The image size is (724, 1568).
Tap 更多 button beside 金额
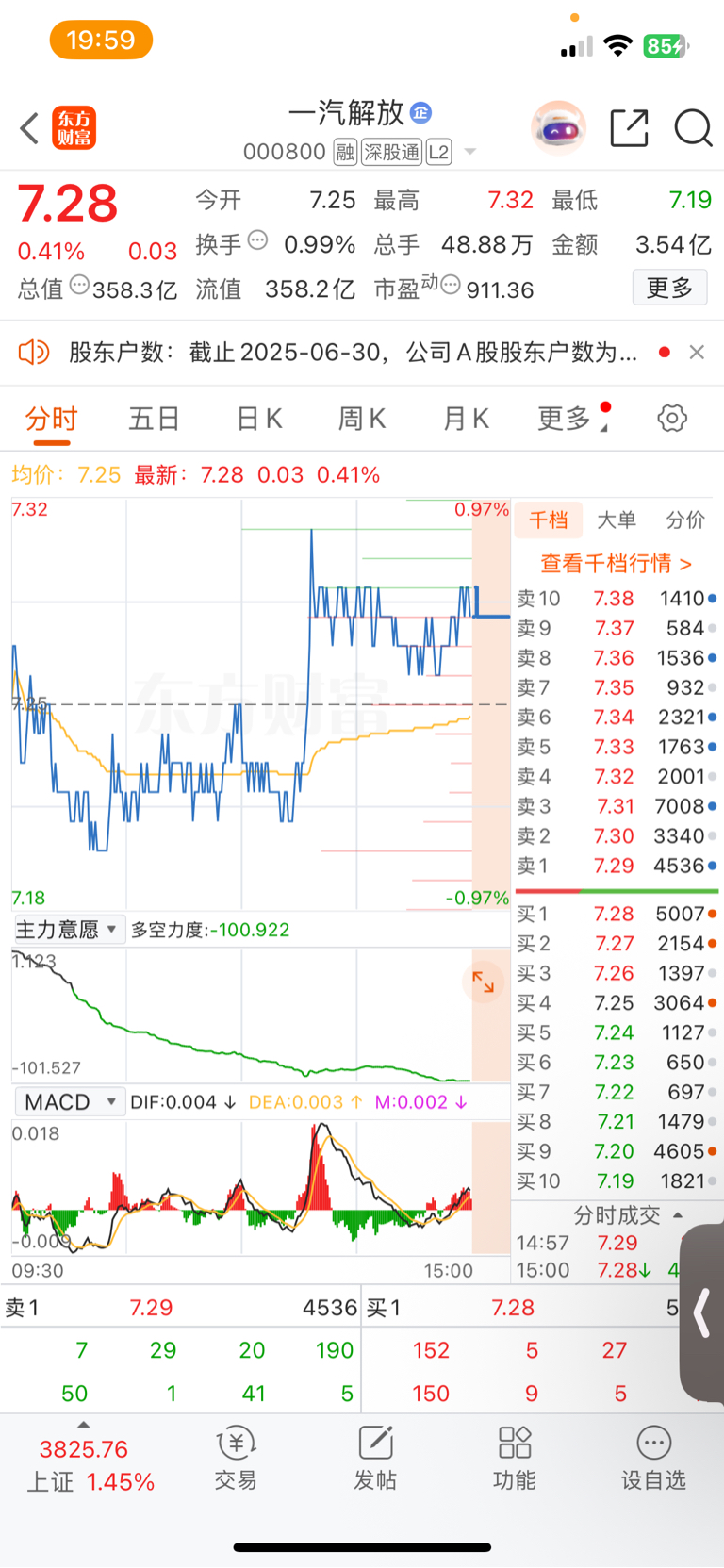pyautogui.click(x=669, y=288)
